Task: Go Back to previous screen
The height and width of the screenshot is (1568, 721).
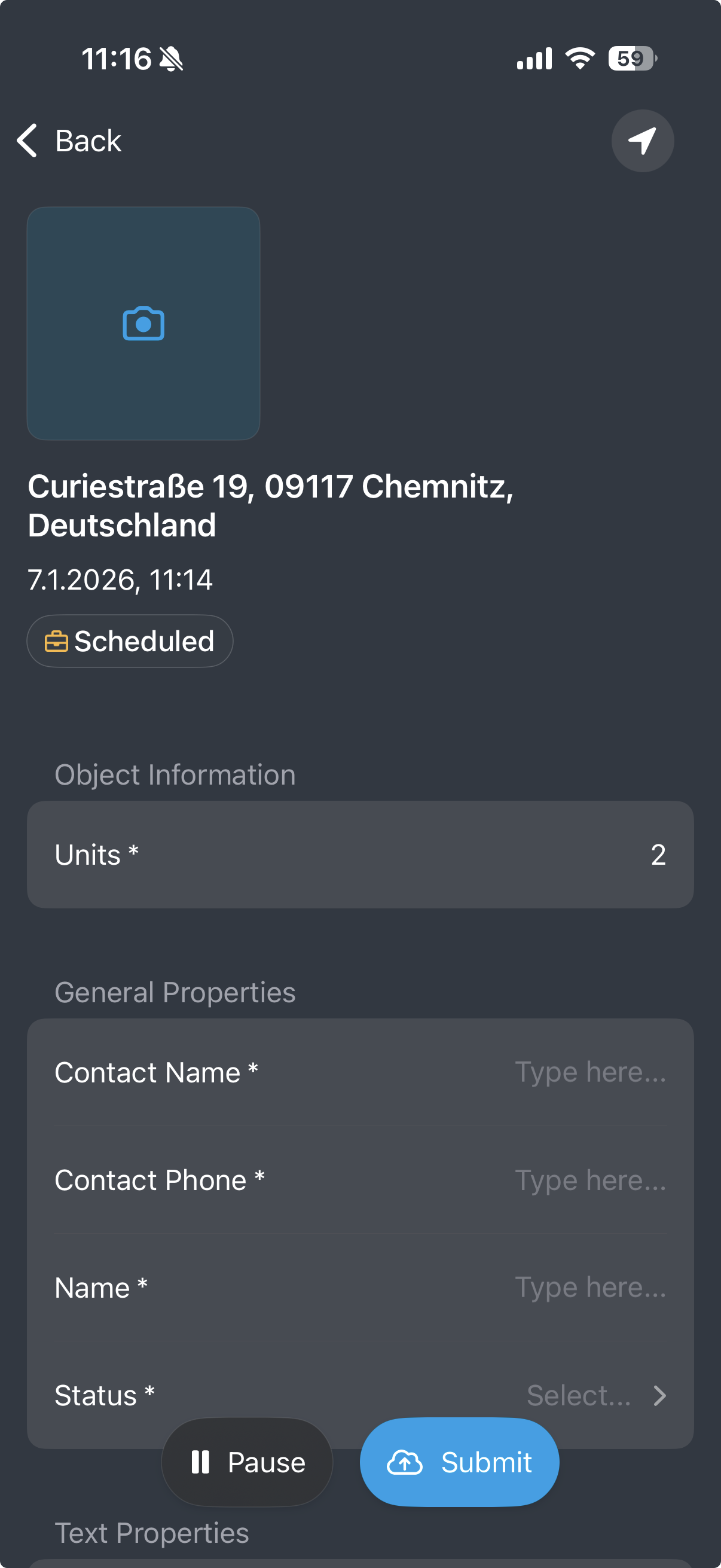Action: point(88,141)
